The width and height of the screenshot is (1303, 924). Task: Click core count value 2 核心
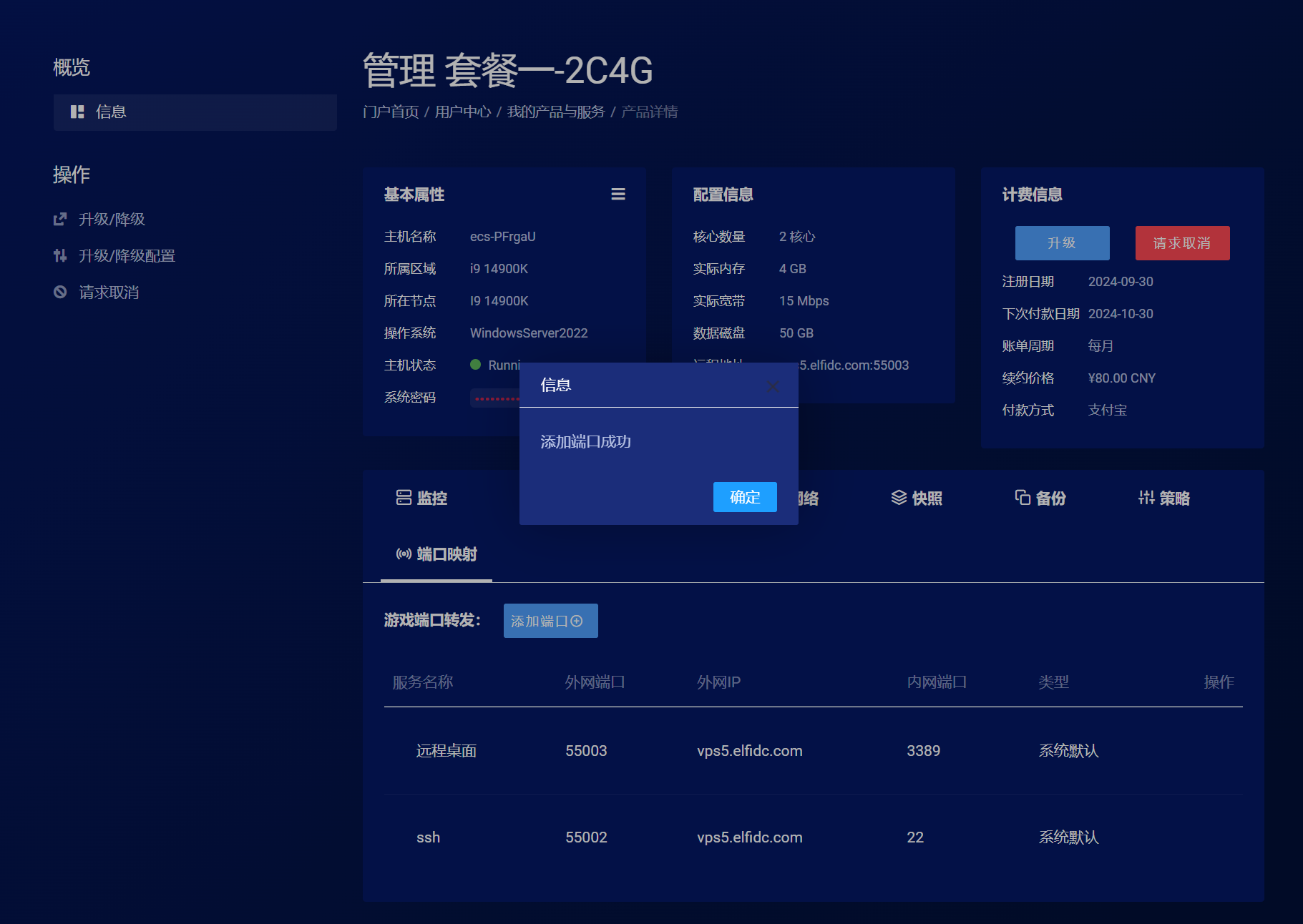[x=797, y=237]
